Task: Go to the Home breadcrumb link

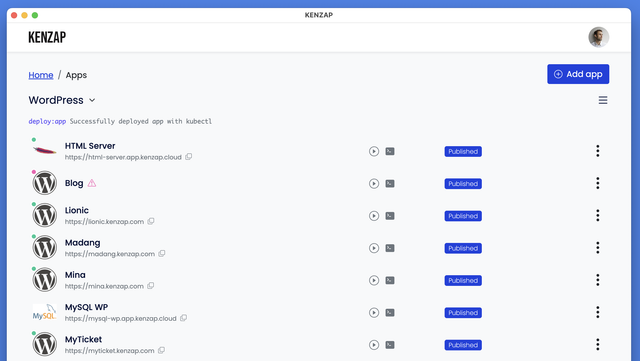Action: point(41,75)
